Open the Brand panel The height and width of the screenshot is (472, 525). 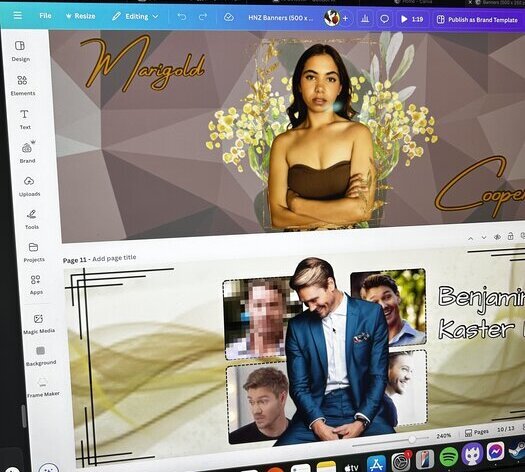click(x=27, y=152)
